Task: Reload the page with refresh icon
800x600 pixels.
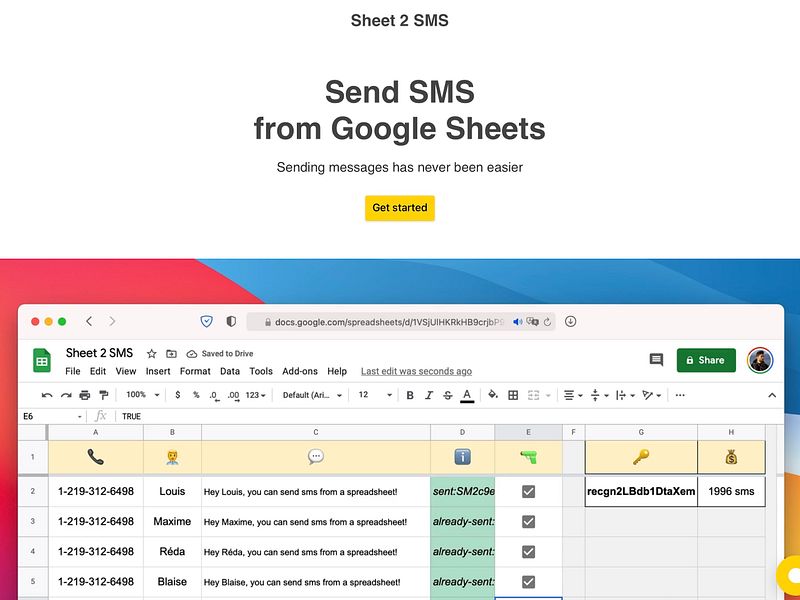Action: click(x=547, y=322)
